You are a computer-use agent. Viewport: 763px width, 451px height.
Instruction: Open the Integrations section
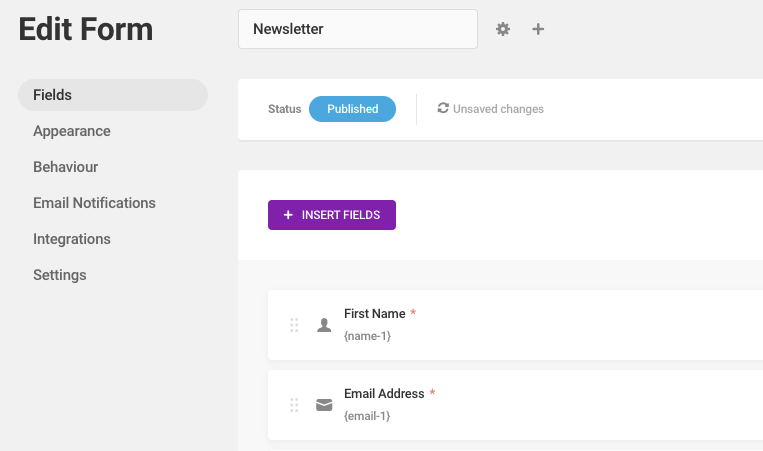tap(72, 239)
